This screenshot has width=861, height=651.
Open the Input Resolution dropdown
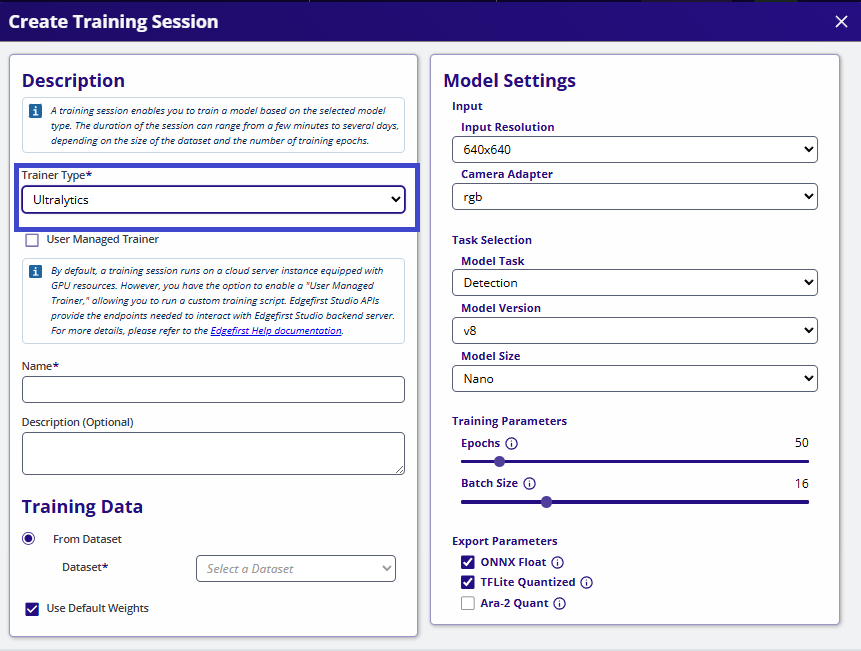click(636, 148)
